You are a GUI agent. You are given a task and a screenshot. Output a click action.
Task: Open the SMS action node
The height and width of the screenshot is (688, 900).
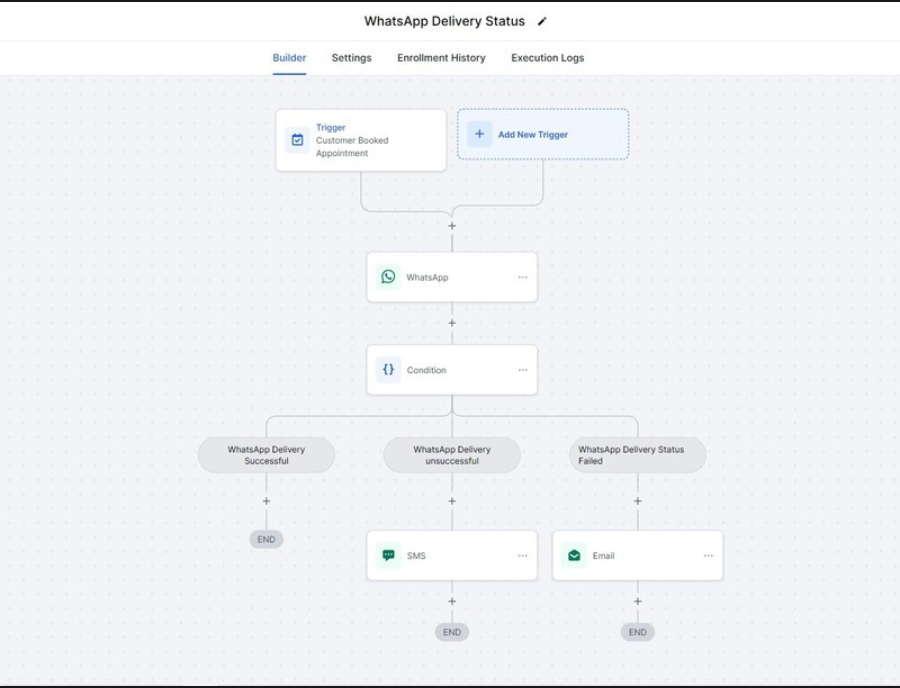(x=452, y=555)
